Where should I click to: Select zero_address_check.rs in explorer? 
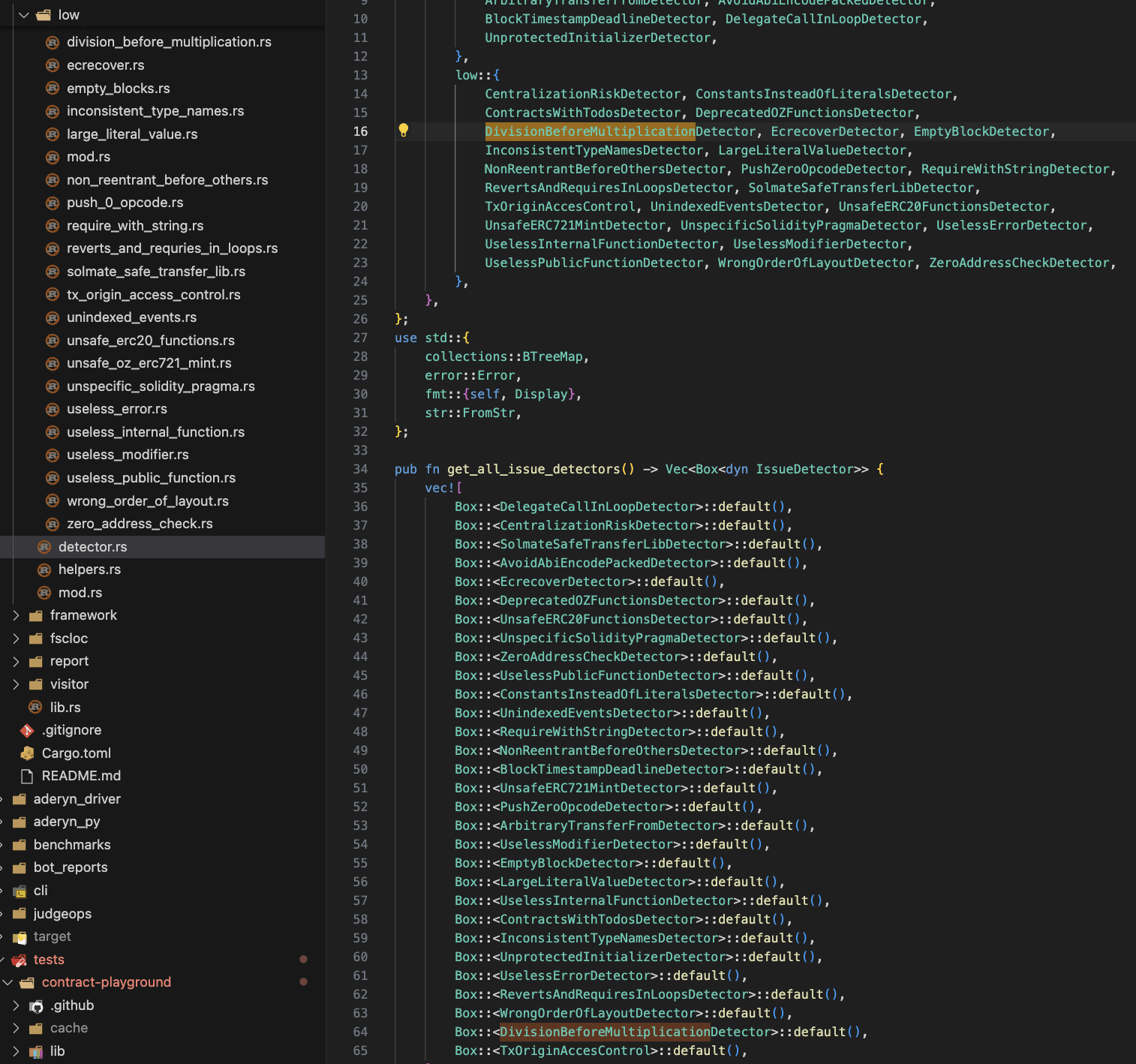pyautogui.click(x=140, y=524)
